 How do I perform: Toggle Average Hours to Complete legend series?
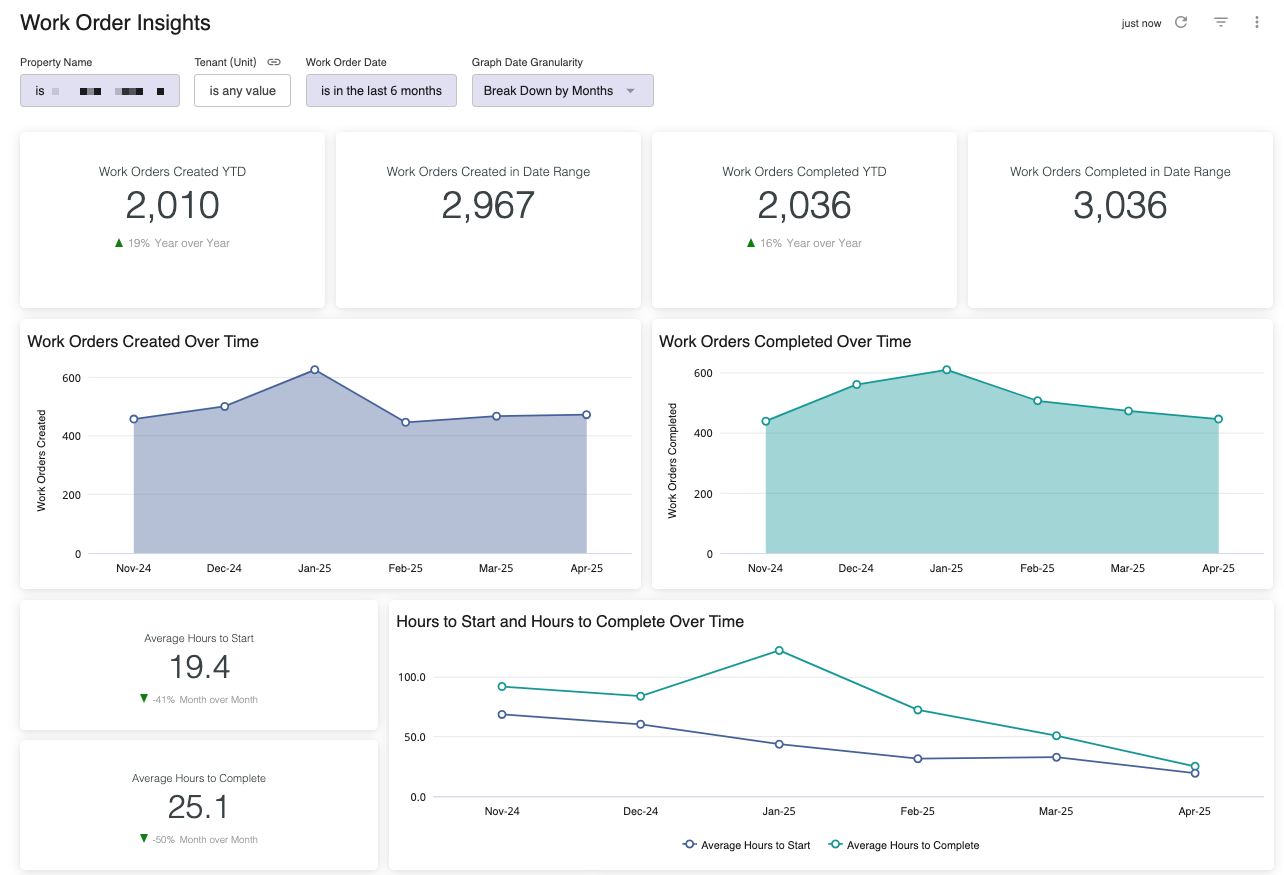pos(903,845)
